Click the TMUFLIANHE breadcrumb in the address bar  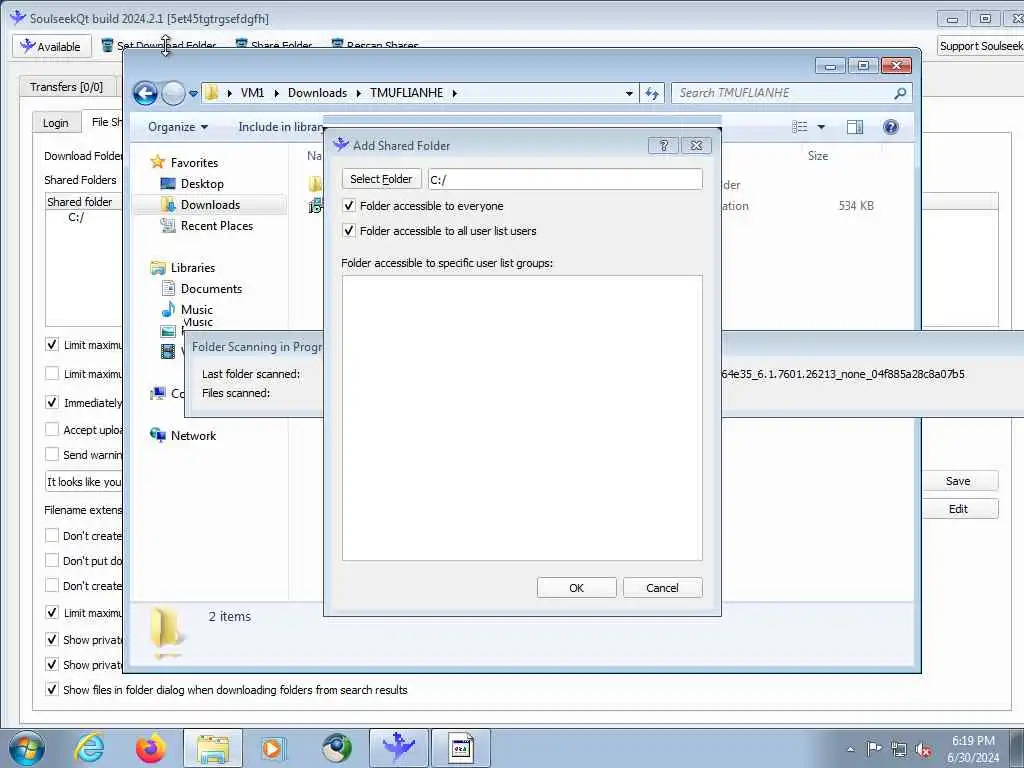click(406, 93)
